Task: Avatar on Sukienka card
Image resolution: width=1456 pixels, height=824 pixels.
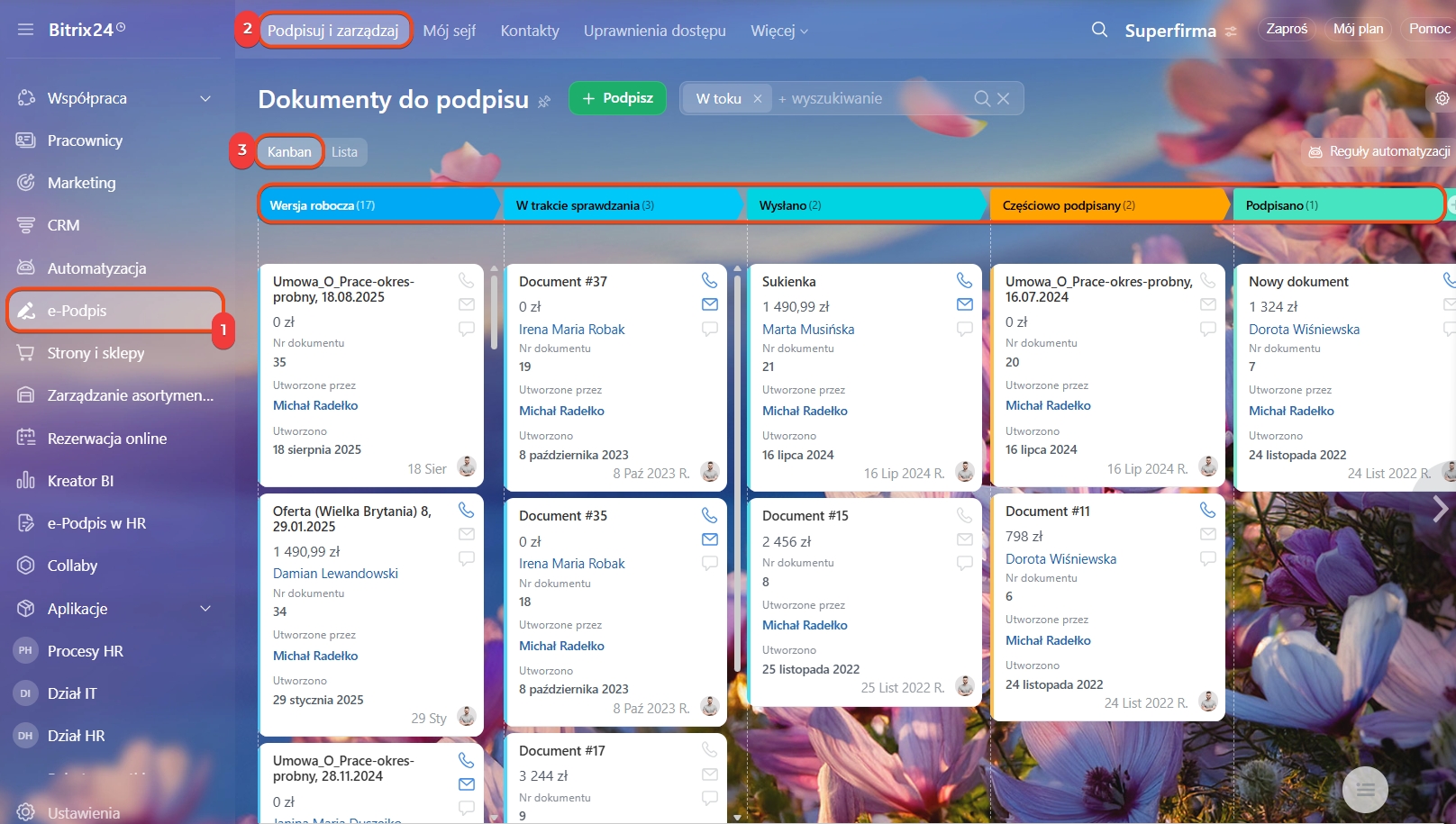Action: 965,471
